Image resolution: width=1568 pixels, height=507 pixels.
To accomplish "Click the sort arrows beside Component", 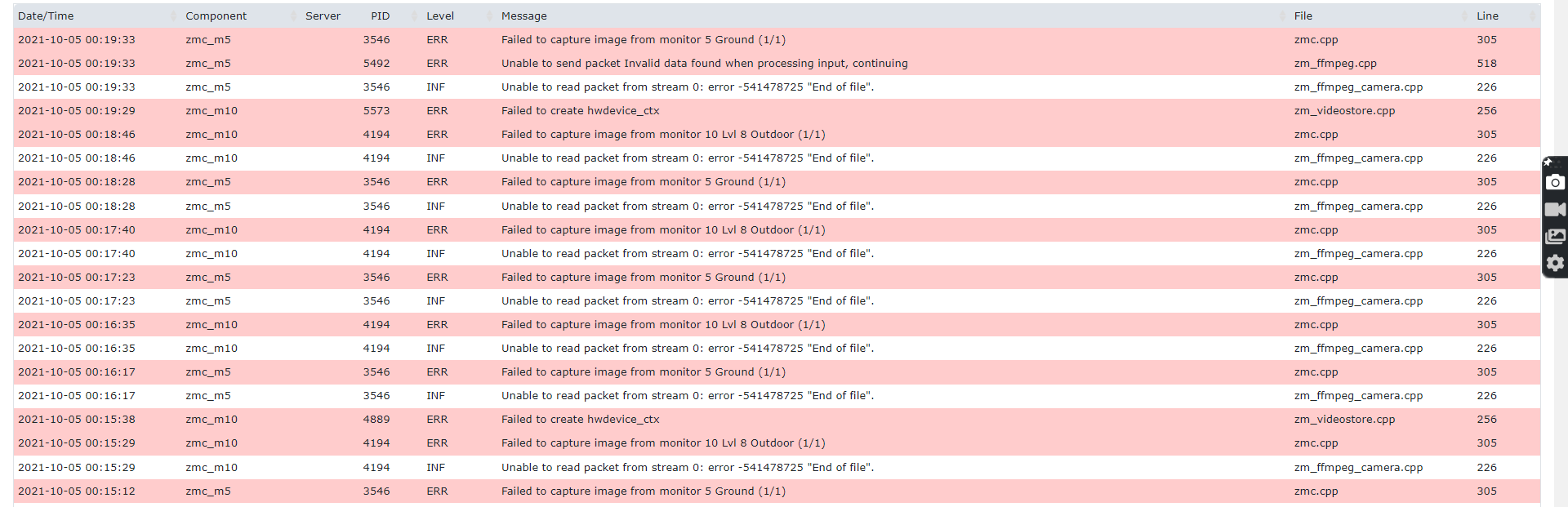I will coord(293,16).
